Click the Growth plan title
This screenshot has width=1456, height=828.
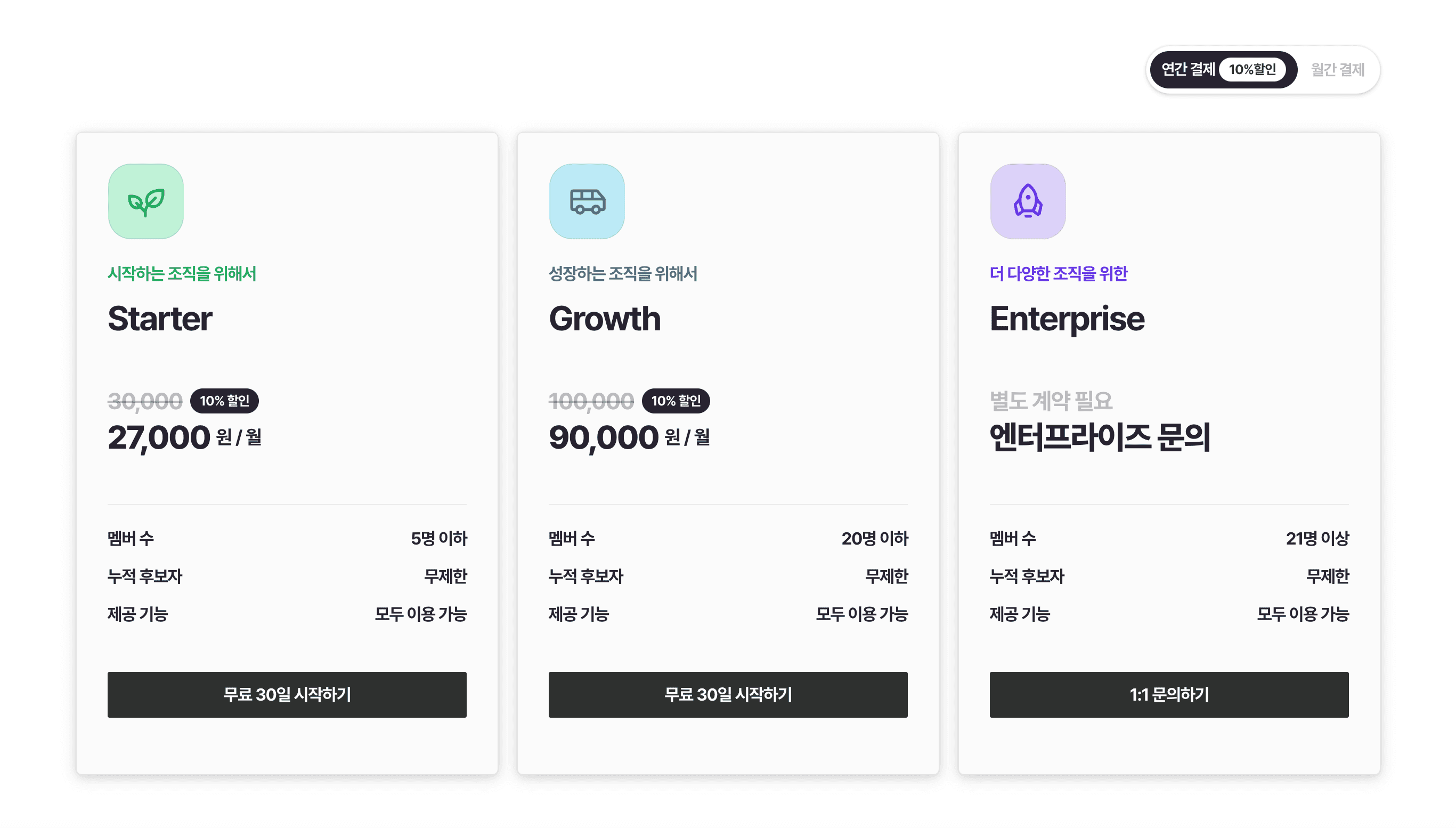[604, 319]
